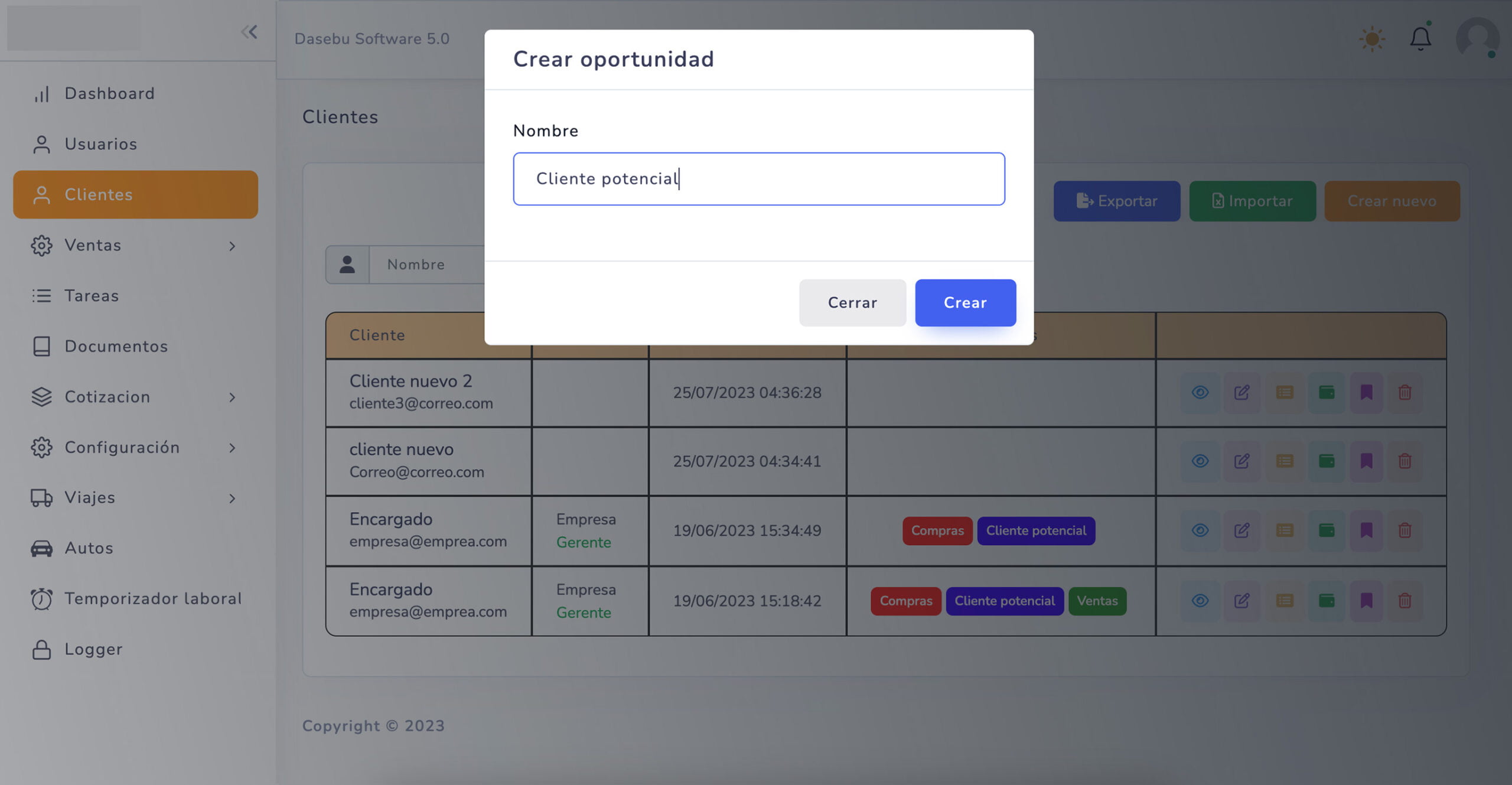1512x785 pixels.
Task: Expand the Cotizacion submenu chevron
Action: tap(232, 397)
